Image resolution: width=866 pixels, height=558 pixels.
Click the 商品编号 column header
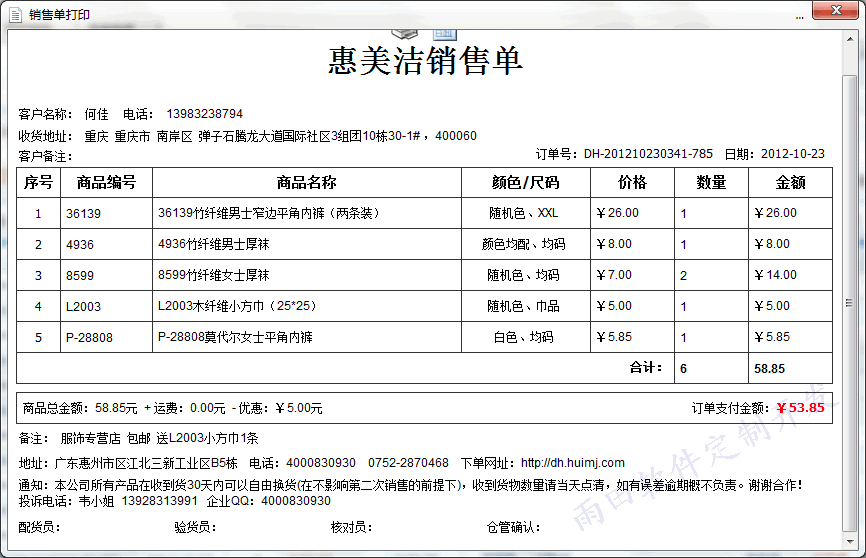pos(106,182)
